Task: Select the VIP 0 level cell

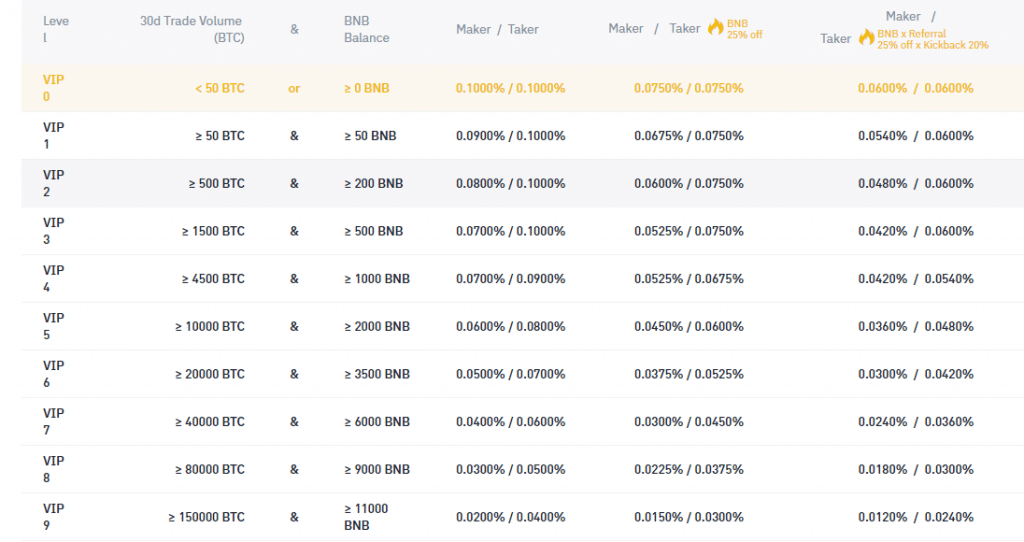Action: click(x=54, y=88)
